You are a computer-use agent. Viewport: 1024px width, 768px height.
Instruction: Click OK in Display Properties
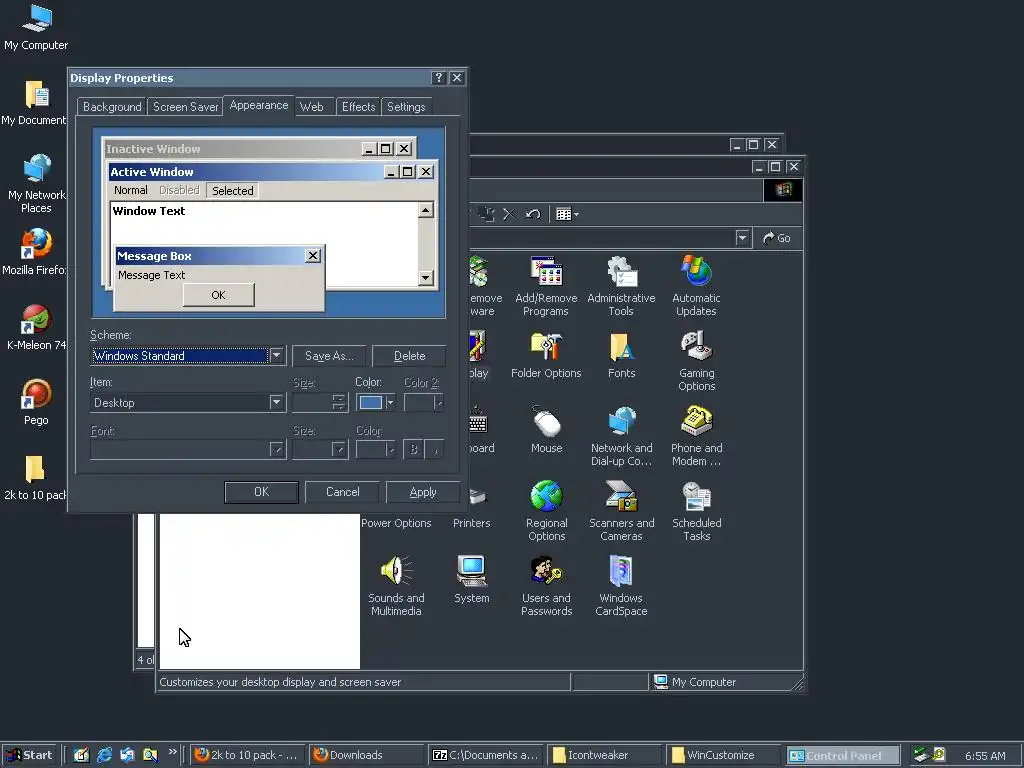point(261,492)
